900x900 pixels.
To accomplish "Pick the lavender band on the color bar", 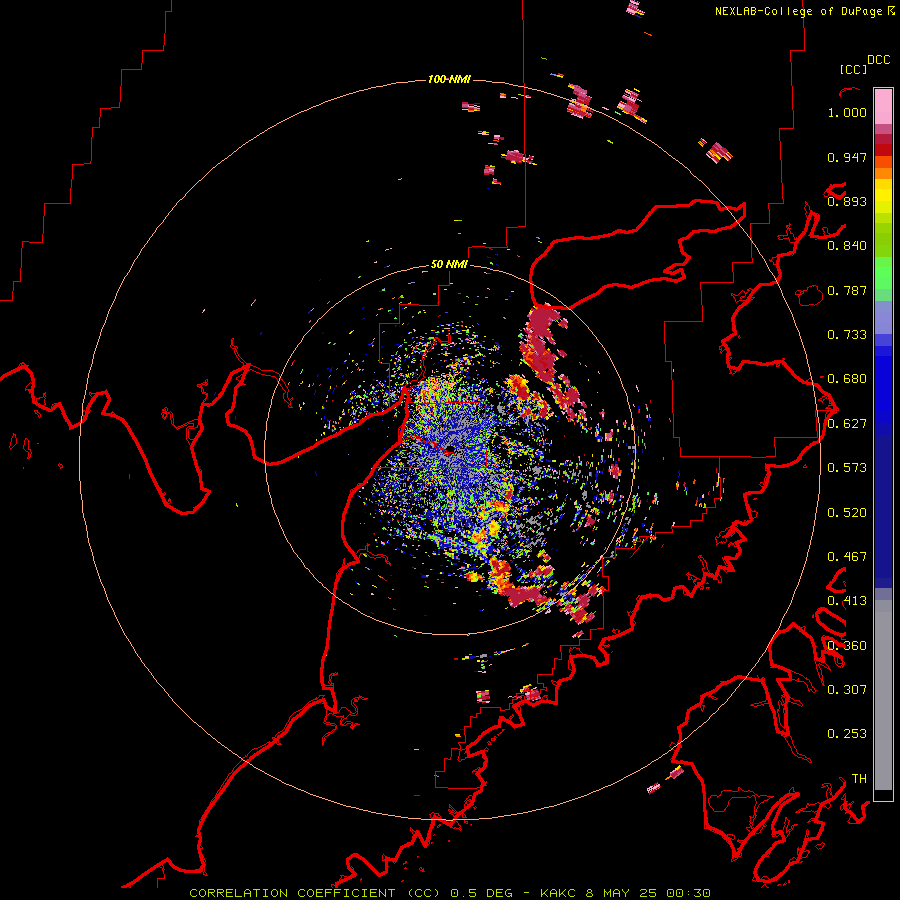I will pos(883,318).
